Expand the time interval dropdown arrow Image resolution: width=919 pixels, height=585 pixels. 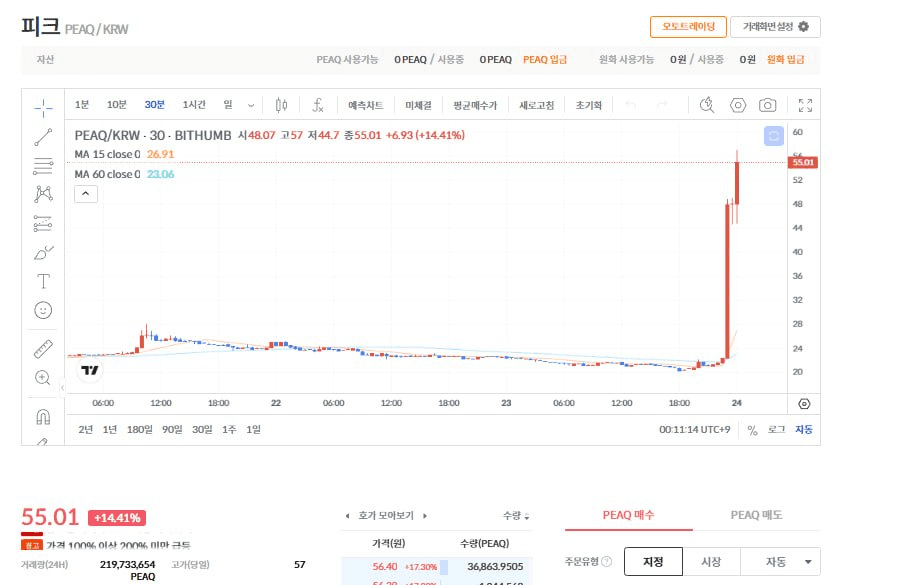pyautogui.click(x=250, y=105)
